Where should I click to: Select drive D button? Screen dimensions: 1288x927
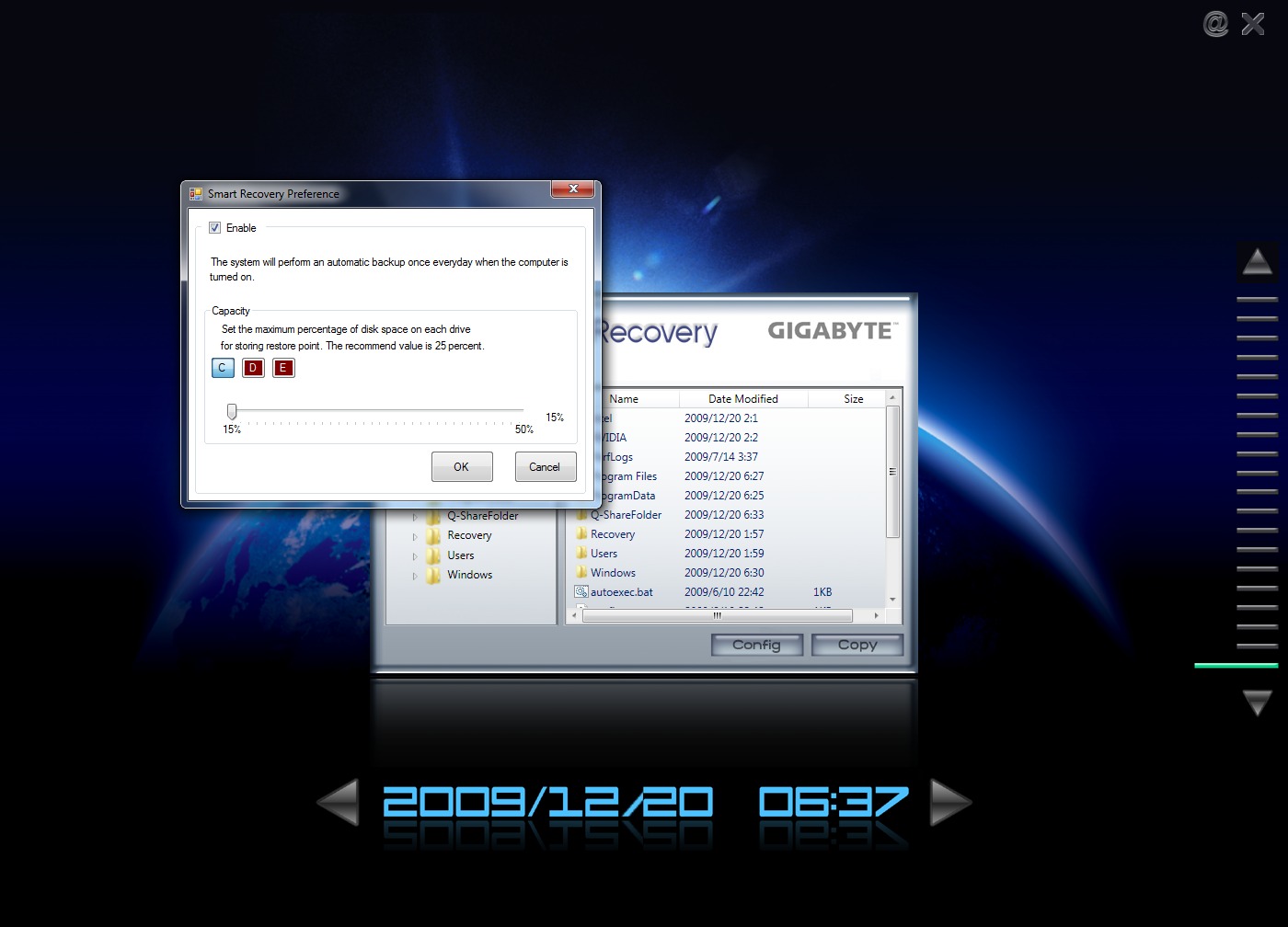tap(253, 368)
